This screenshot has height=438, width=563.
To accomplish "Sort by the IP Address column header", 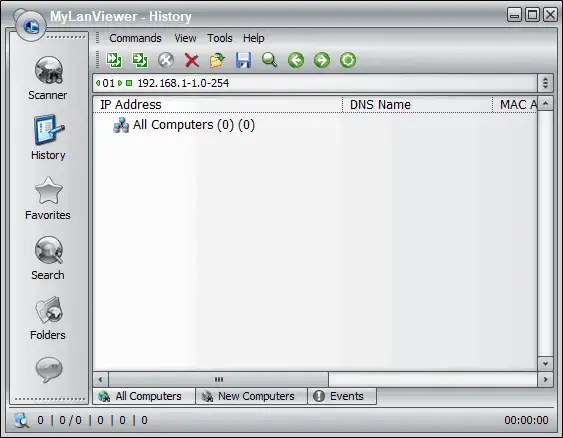I will click(218, 104).
